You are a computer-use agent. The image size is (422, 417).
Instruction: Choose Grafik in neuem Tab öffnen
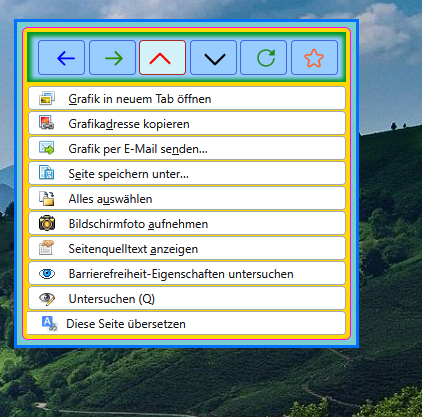pyautogui.click(x=187, y=98)
